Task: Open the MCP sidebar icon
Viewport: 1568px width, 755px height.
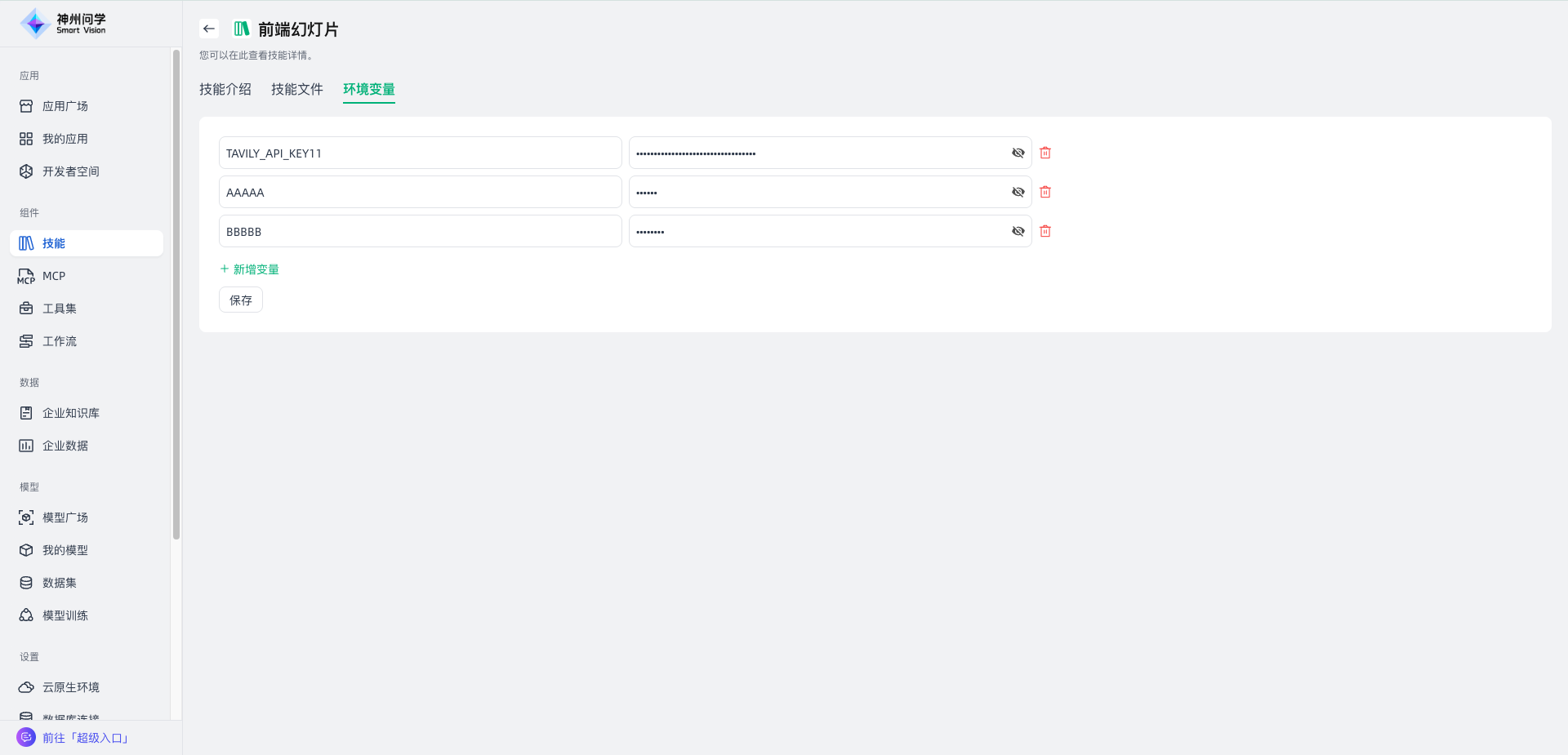Action: point(26,276)
